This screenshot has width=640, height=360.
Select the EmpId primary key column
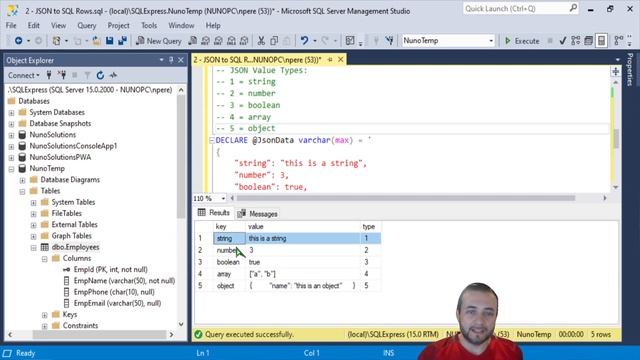(111, 269)
